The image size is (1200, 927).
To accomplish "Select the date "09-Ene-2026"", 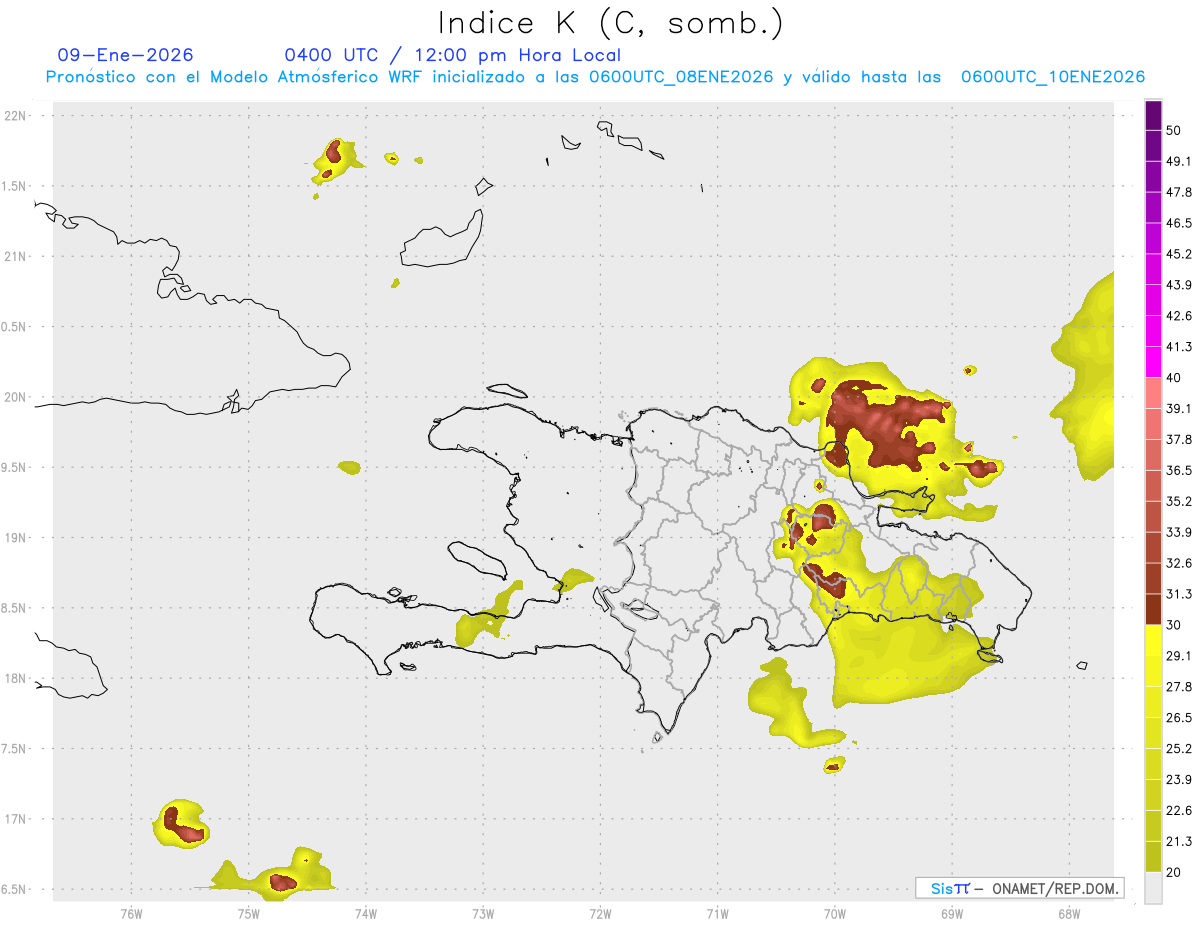I will (x=126, y=55).
